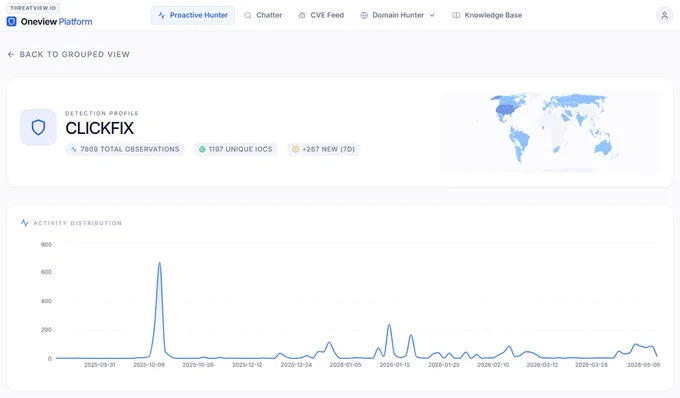Click the +287 New (7D) badge
Viewport: 680px width, 398px height.
pos(324,149)
